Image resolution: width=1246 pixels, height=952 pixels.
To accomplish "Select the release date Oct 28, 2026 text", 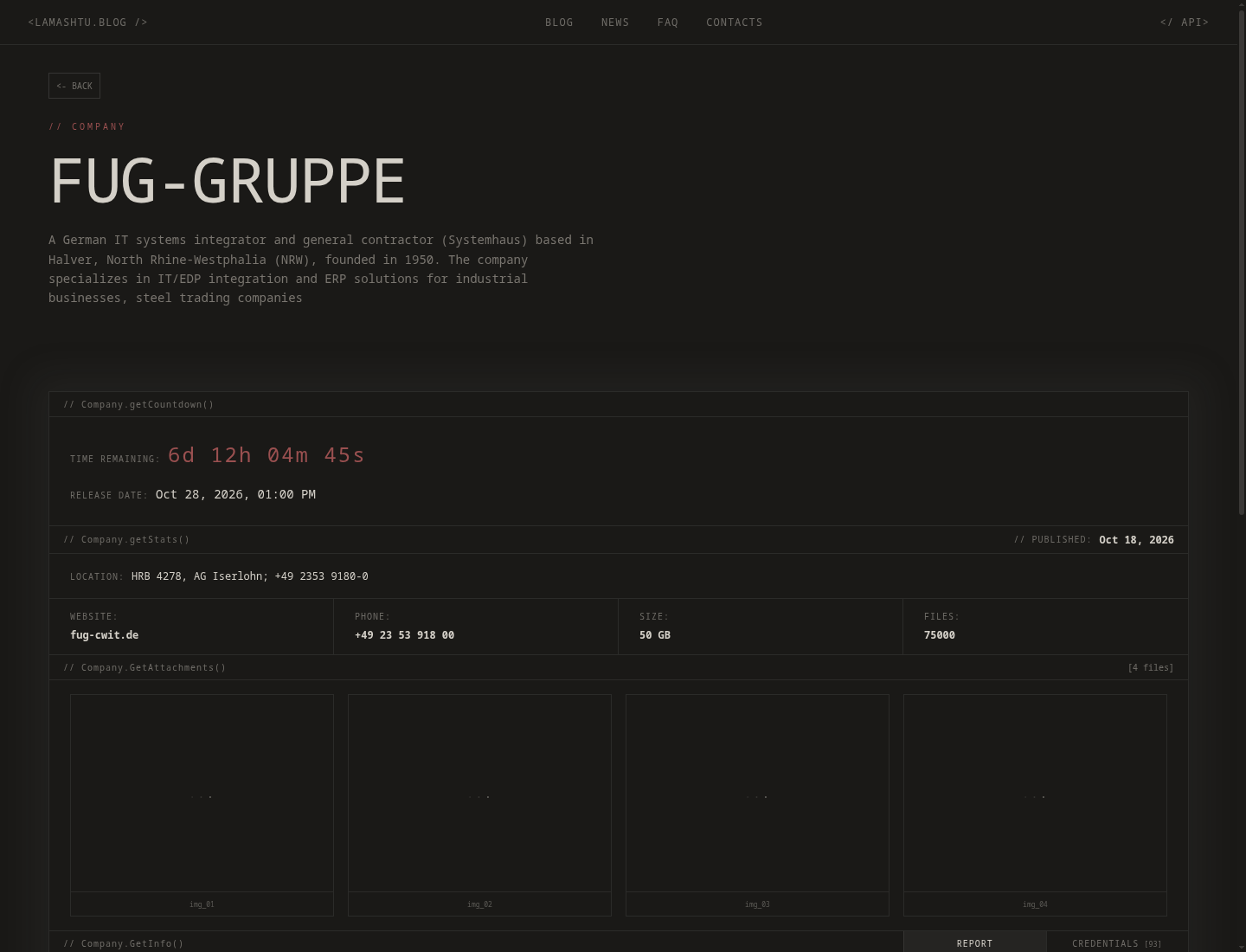I will coord(235,494).
